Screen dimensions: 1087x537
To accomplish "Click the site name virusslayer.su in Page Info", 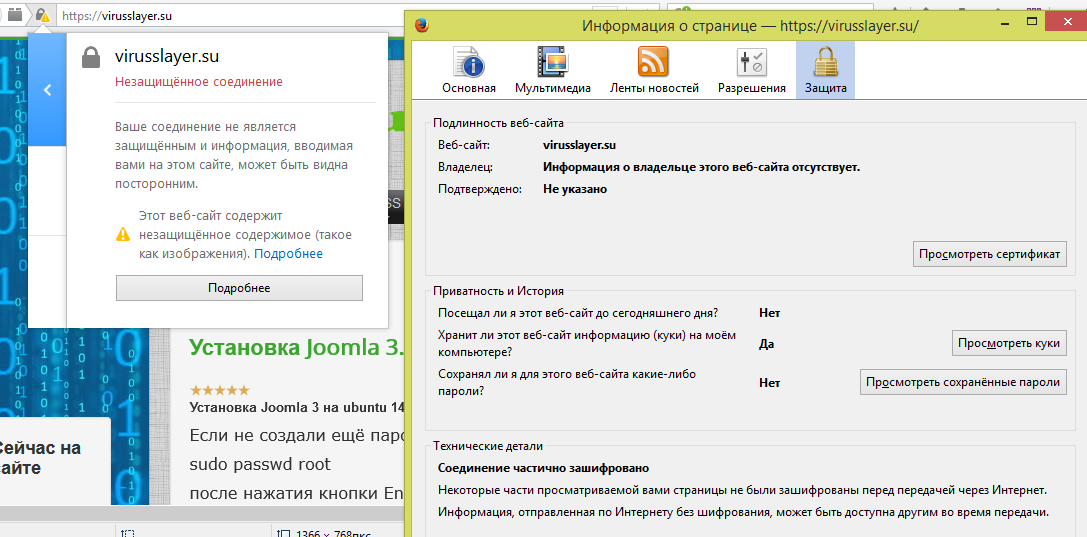I will [x=580, y=146].
